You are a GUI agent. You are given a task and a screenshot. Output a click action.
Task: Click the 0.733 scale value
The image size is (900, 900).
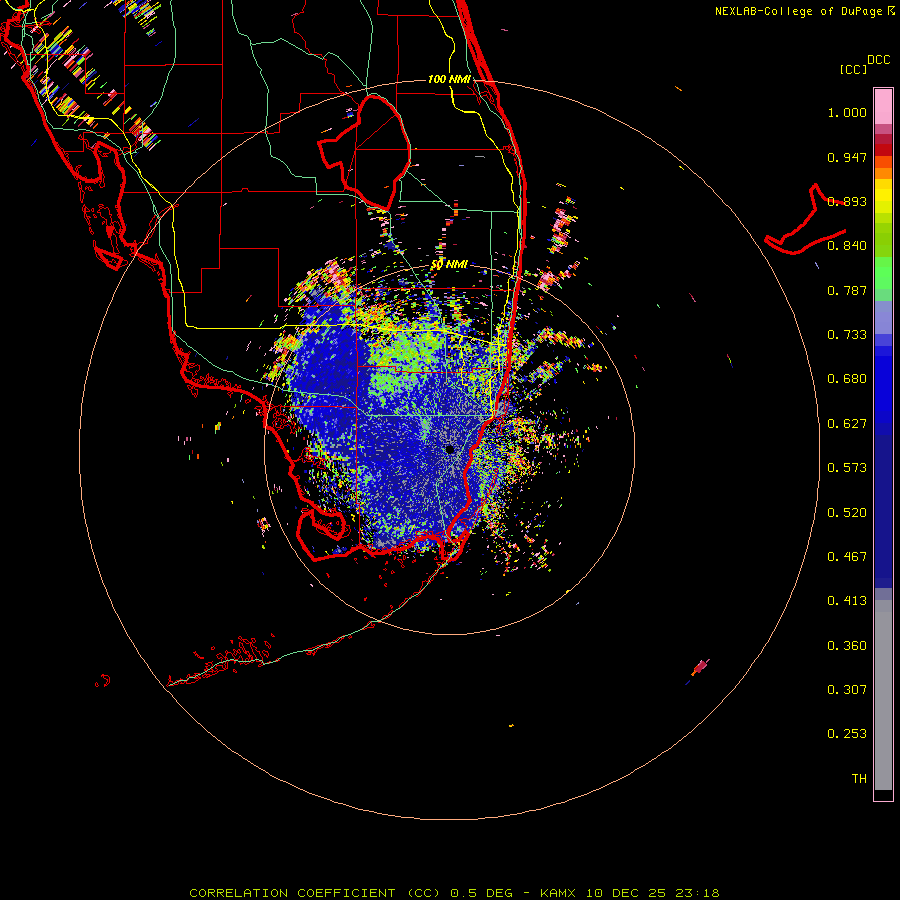pyautogui.click(x=847, y=335)
